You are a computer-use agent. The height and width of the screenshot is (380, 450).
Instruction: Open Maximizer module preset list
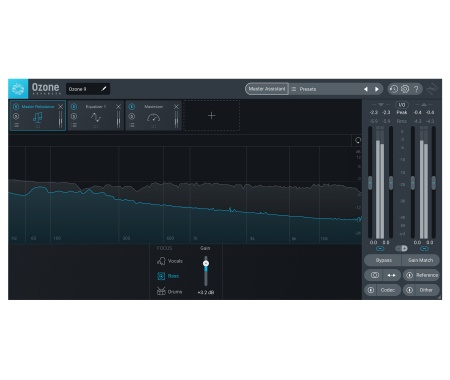(132, 125)
